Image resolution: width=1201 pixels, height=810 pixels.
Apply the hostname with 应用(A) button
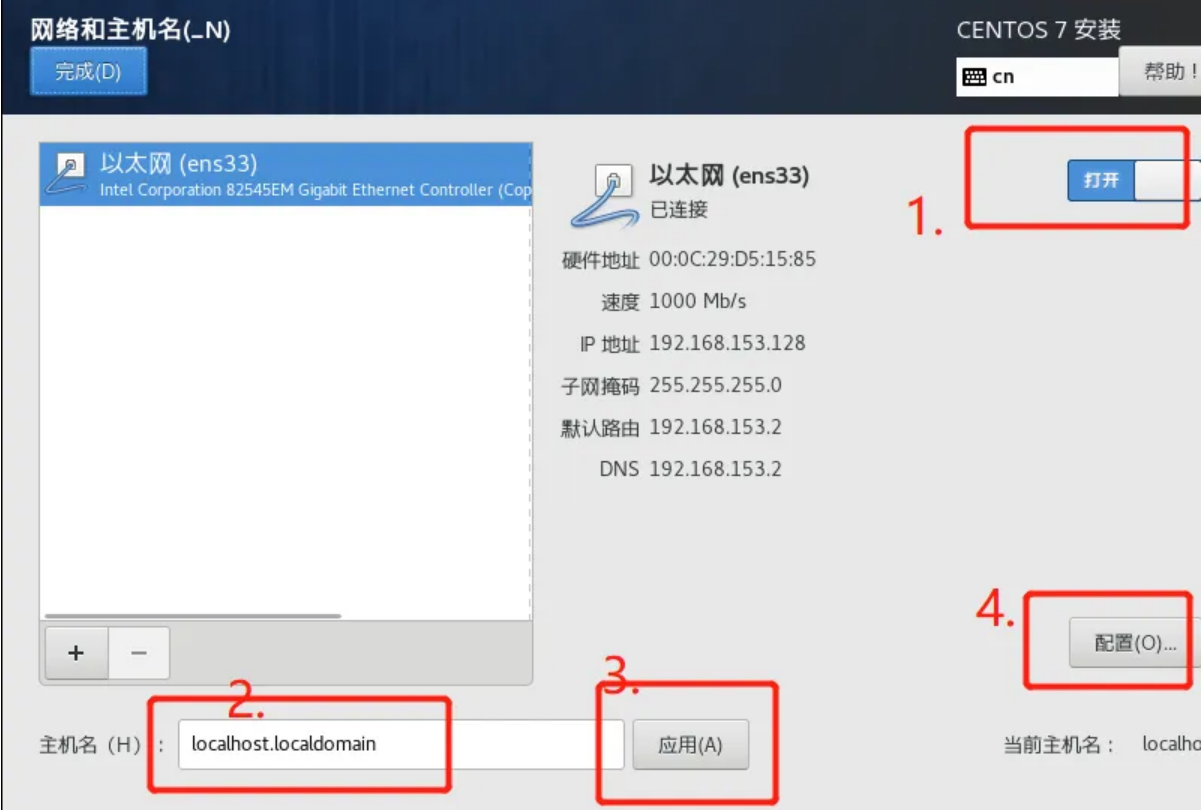[x=690, y=745]
